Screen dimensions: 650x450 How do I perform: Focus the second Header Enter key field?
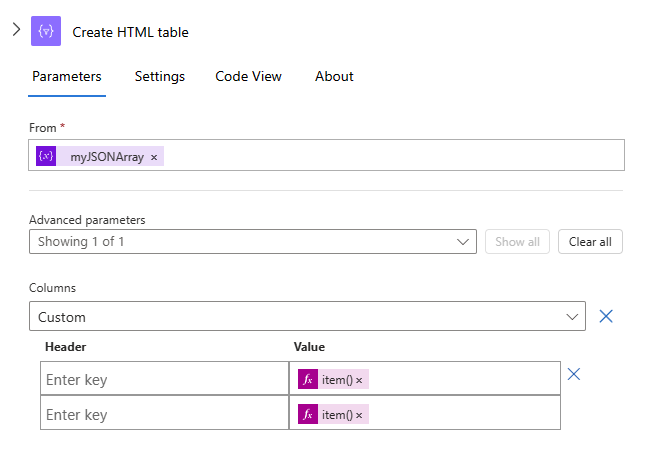164,415
